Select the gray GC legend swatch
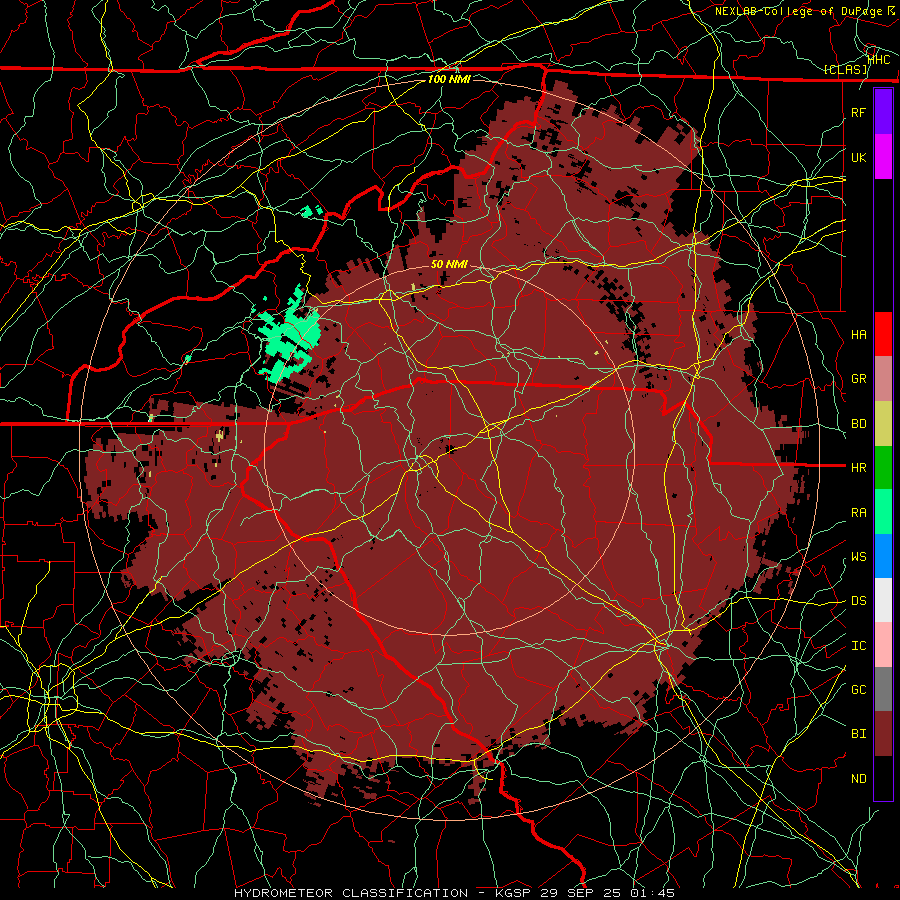This screenshot has width=900, height=900. [x=883, y=689]
